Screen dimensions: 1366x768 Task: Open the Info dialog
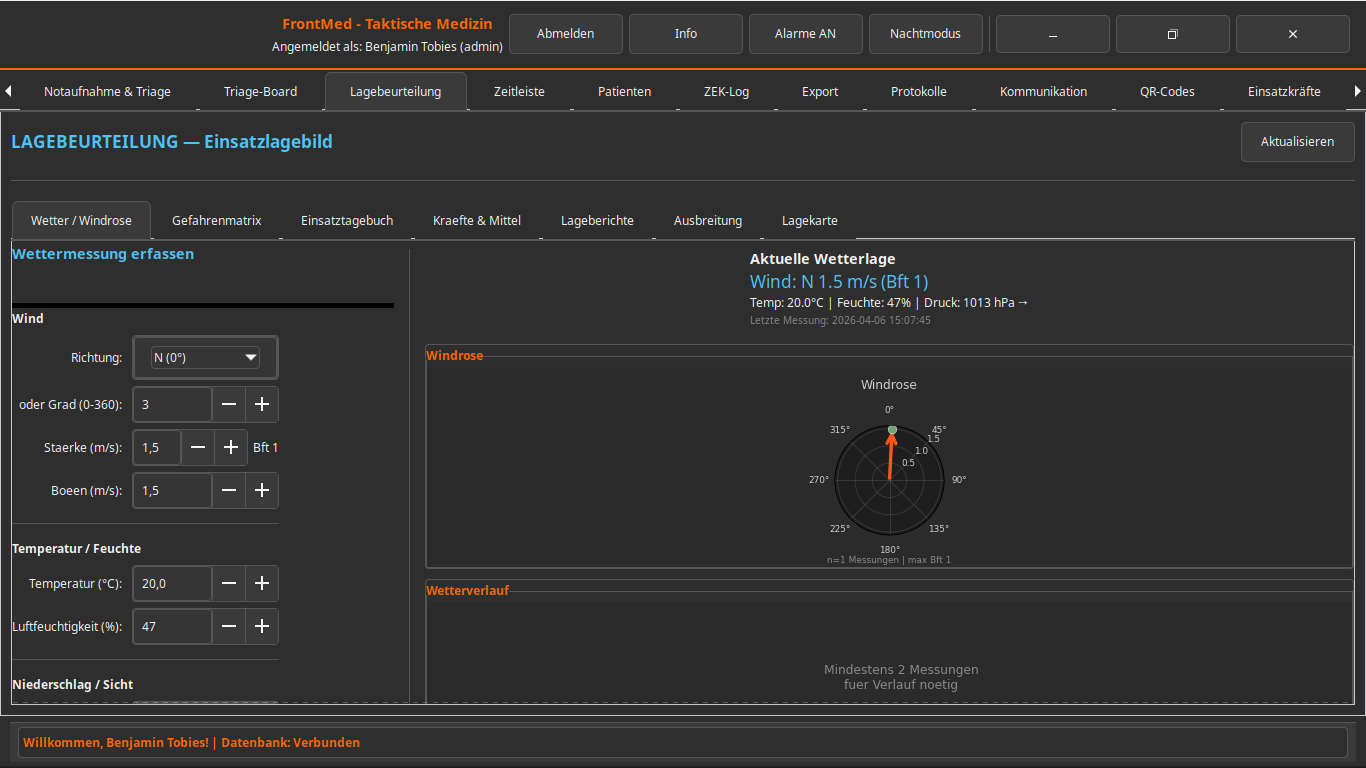(x=685, y=34)
